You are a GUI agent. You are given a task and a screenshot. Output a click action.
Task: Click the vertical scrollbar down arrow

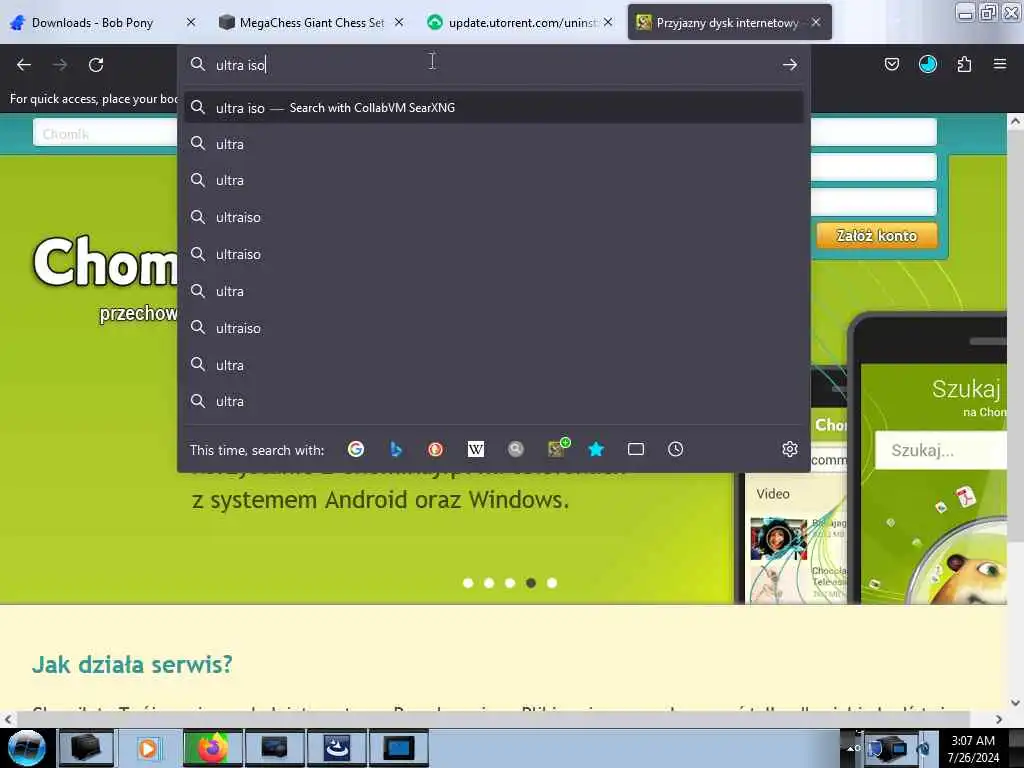(x=1015, y=703)
